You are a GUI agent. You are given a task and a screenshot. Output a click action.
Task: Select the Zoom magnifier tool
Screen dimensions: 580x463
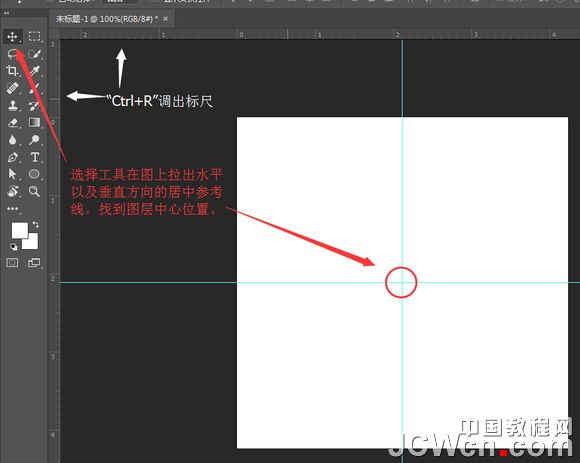click(x=34, y=191)
